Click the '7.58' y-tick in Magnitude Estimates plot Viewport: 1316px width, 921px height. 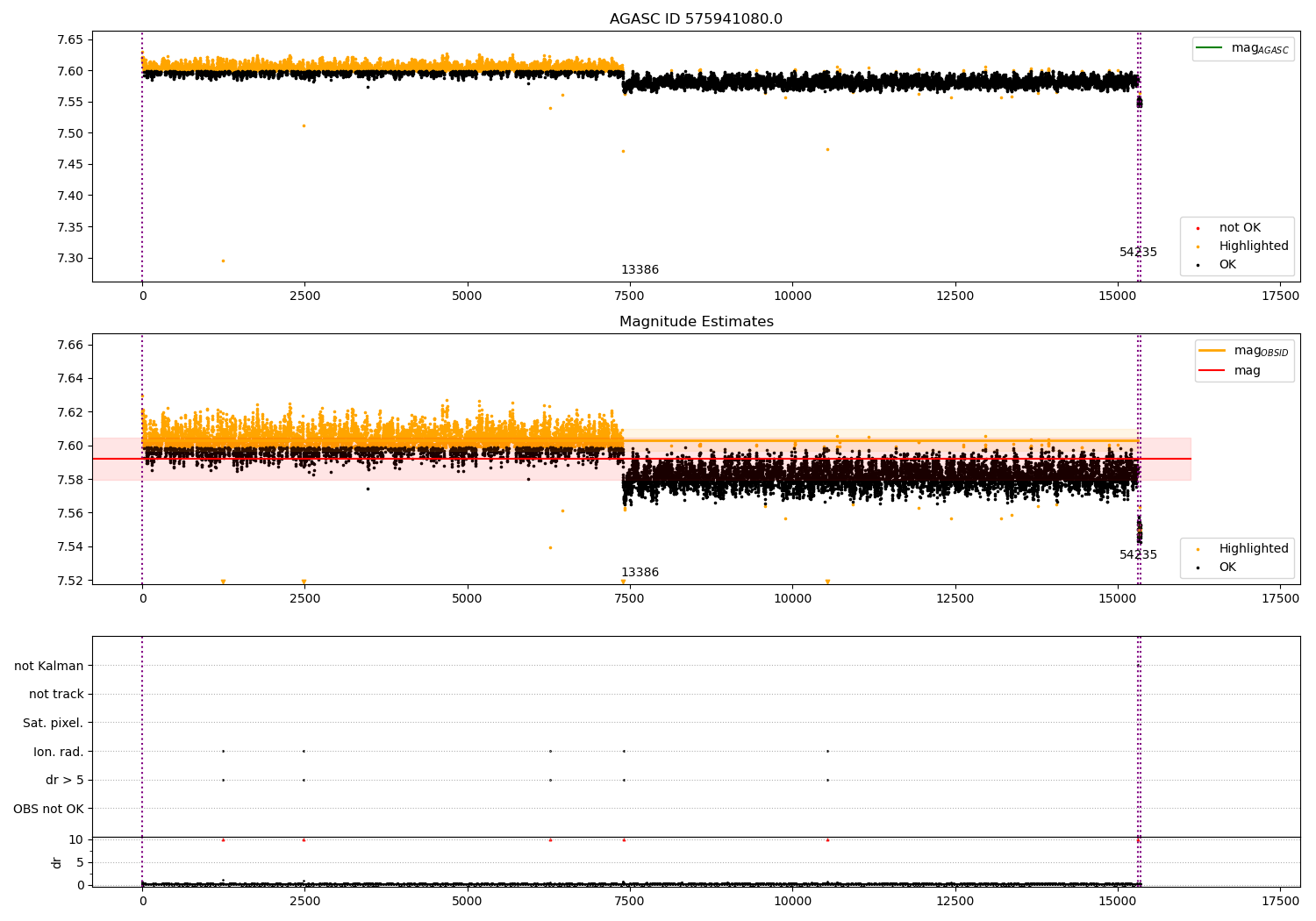[x=70, y=480]
